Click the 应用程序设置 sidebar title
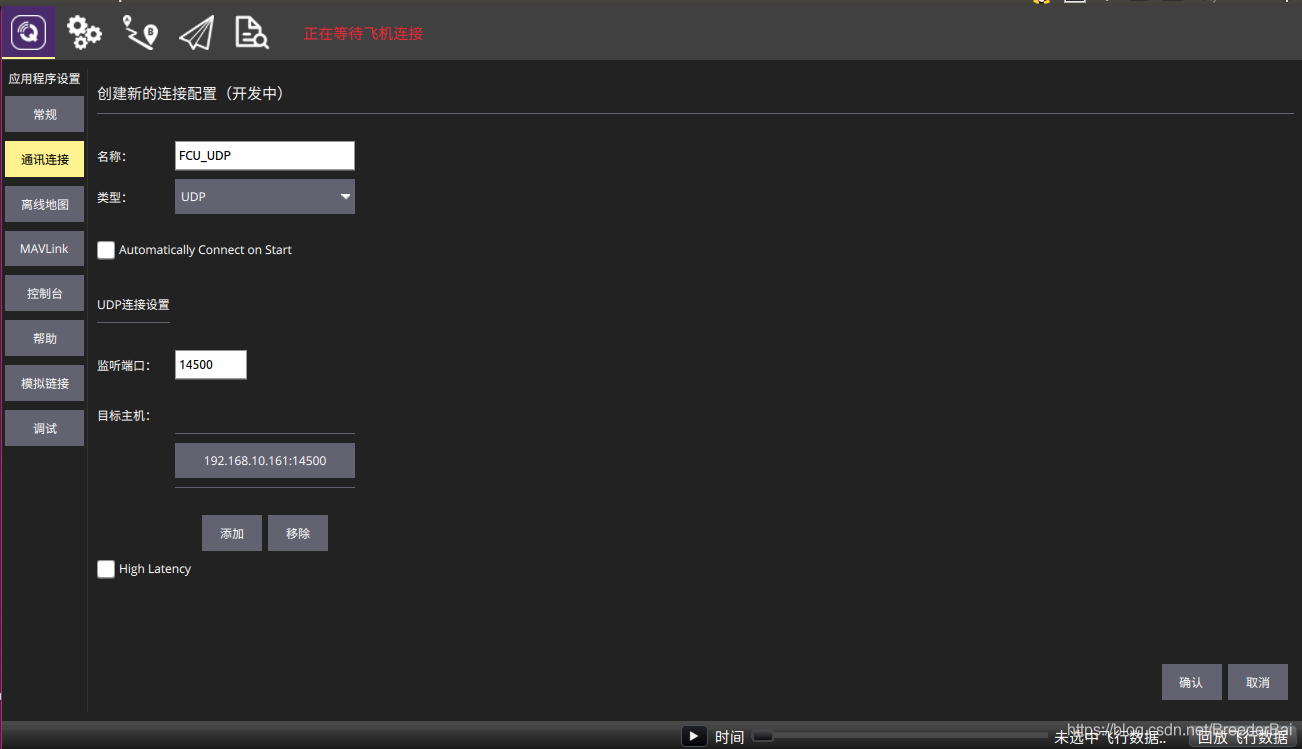Viewport: 1302px width, 749px height. click(x=44, y=78)
